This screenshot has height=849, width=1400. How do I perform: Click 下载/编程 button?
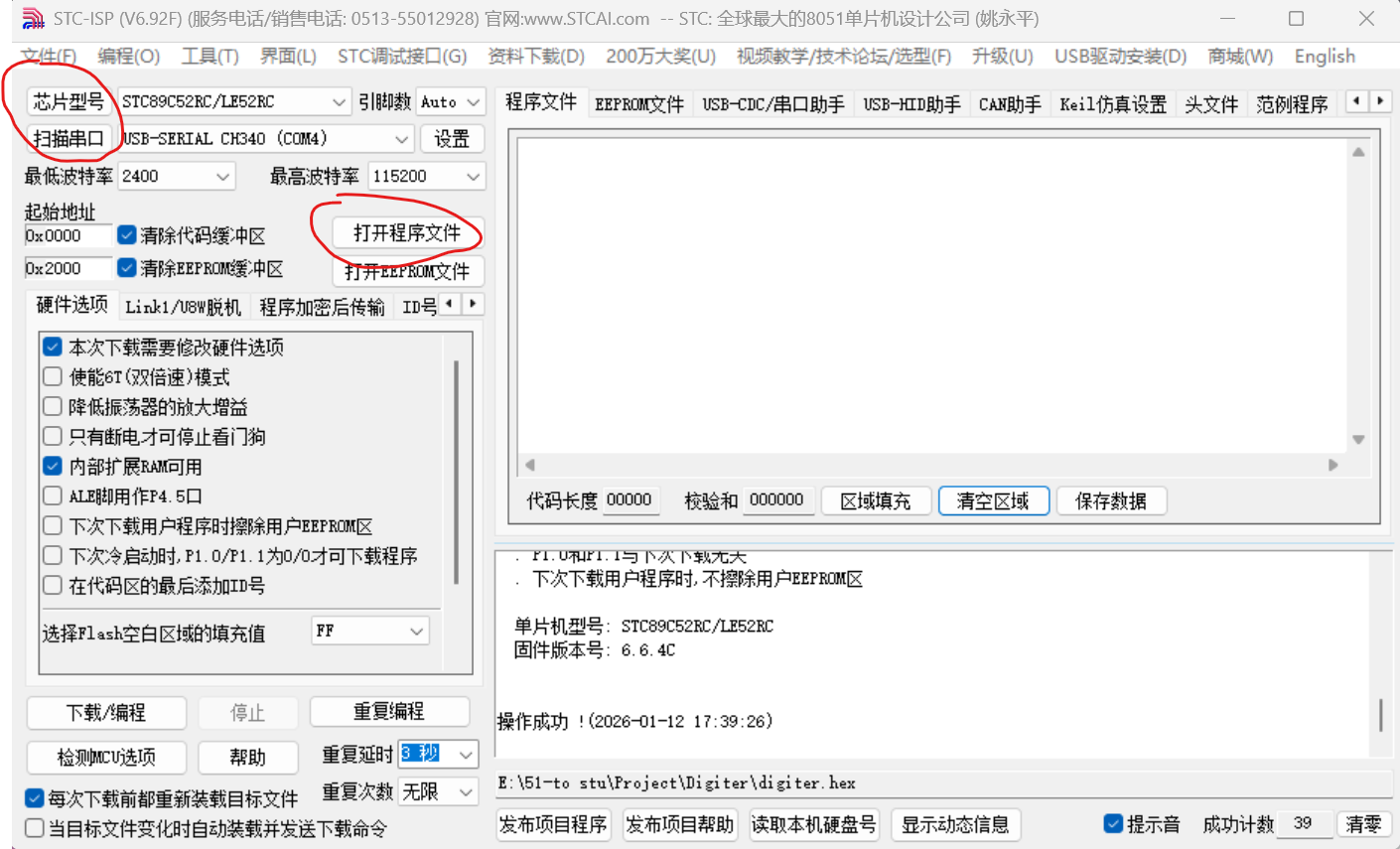click(x=106, y=713)
